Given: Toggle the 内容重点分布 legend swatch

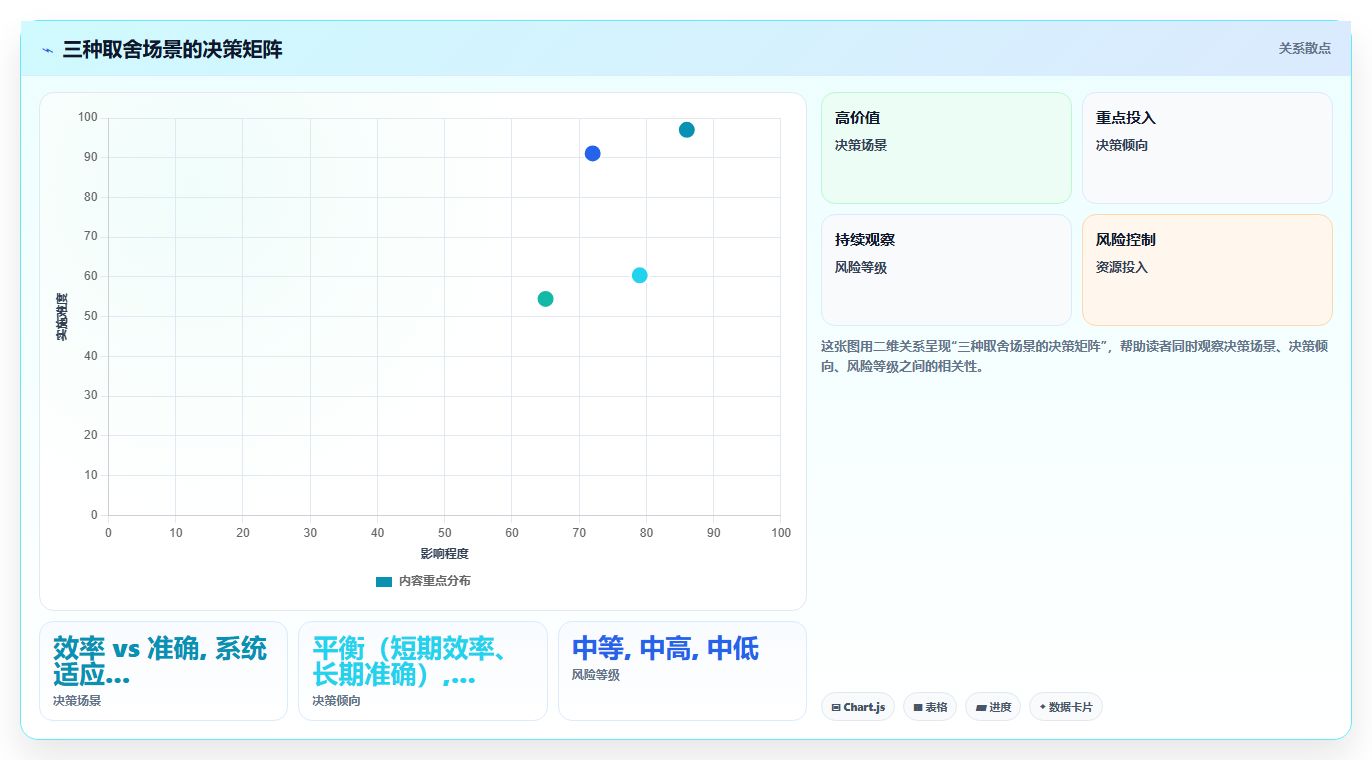Looking at the screenshot, I should click(384, 581).
